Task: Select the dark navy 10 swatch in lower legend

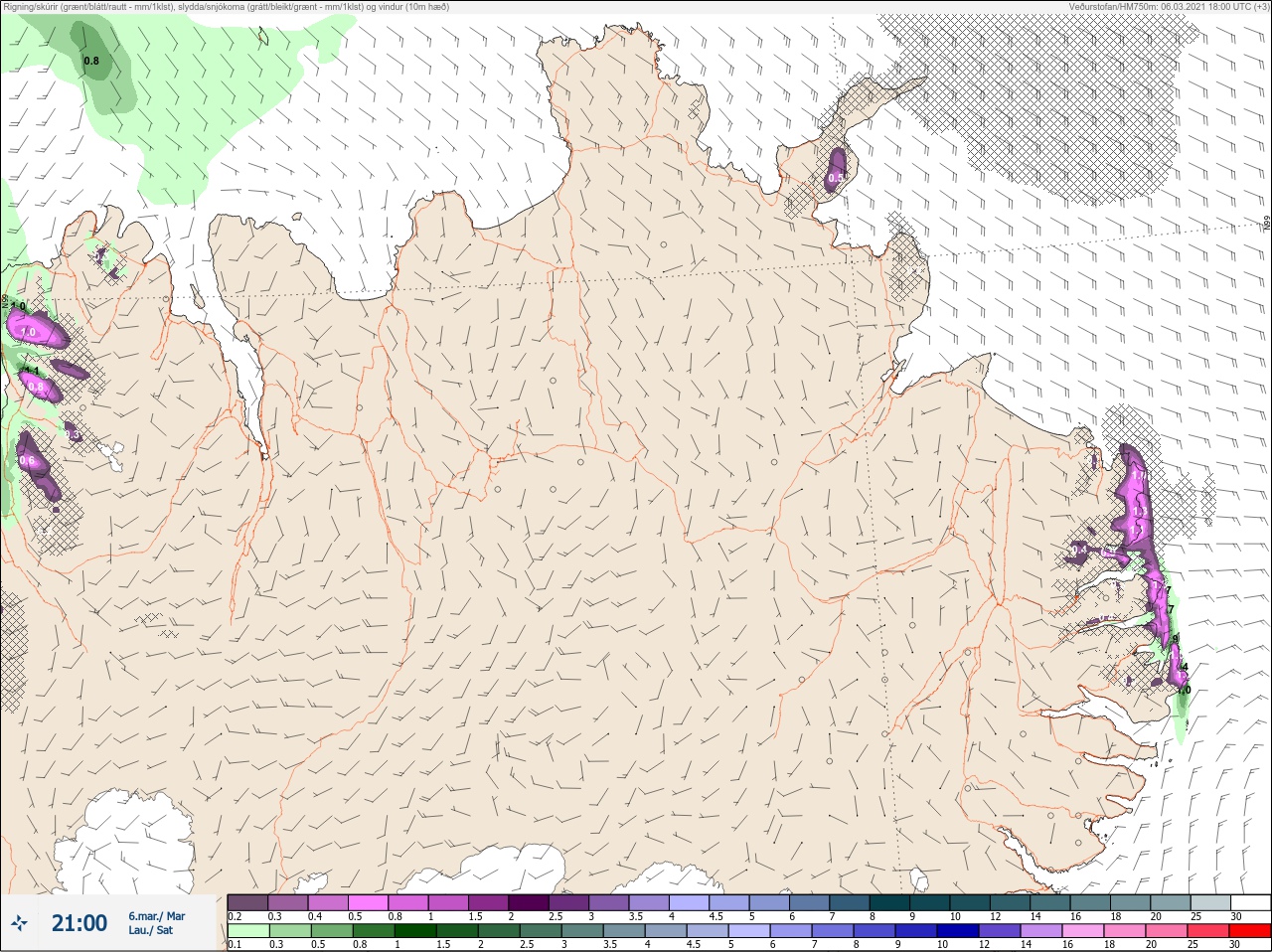Action: [958, 931]
